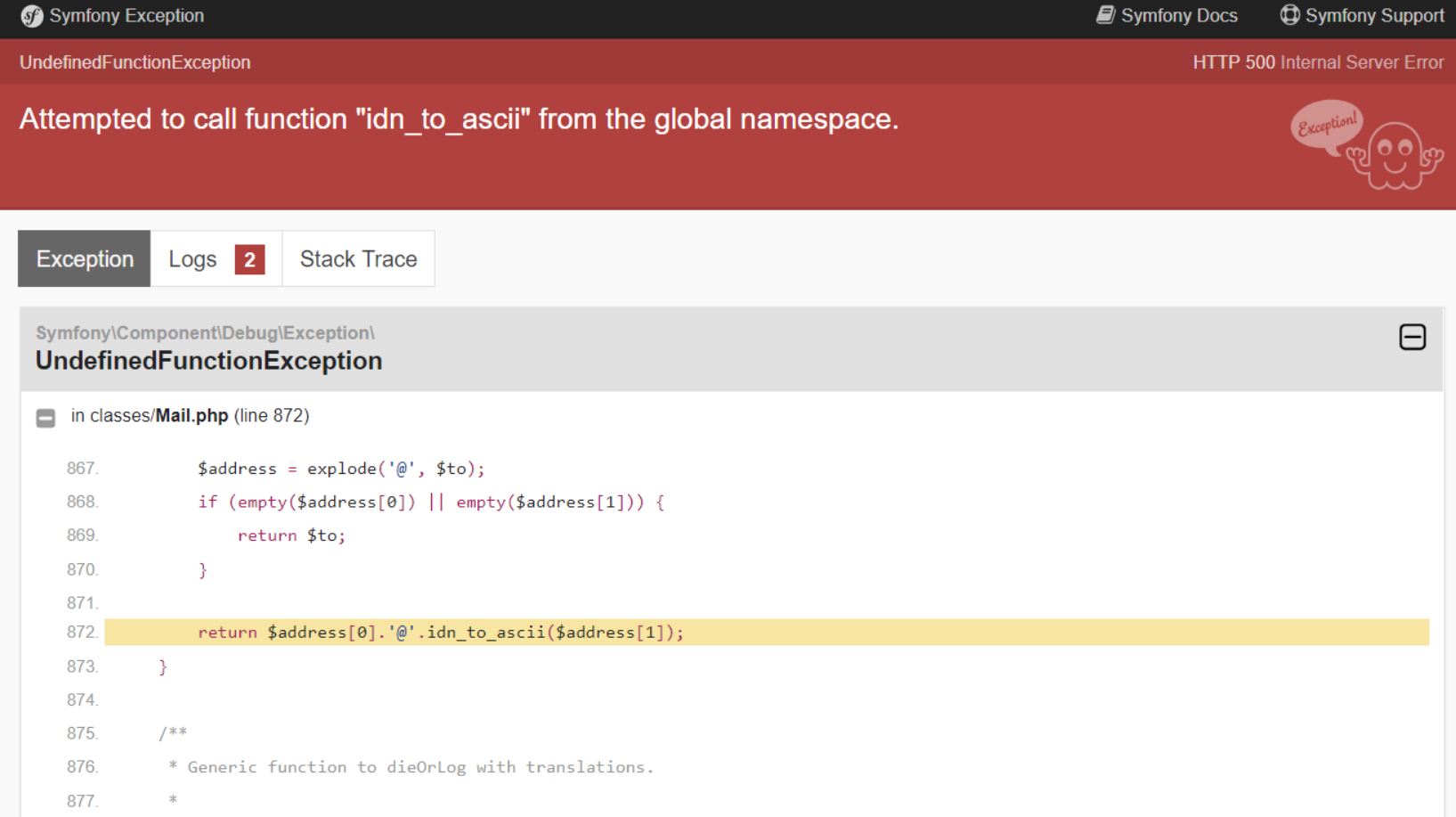Click the Symfony logo icon
The image size is (1456, 817).
coord(32,16)
